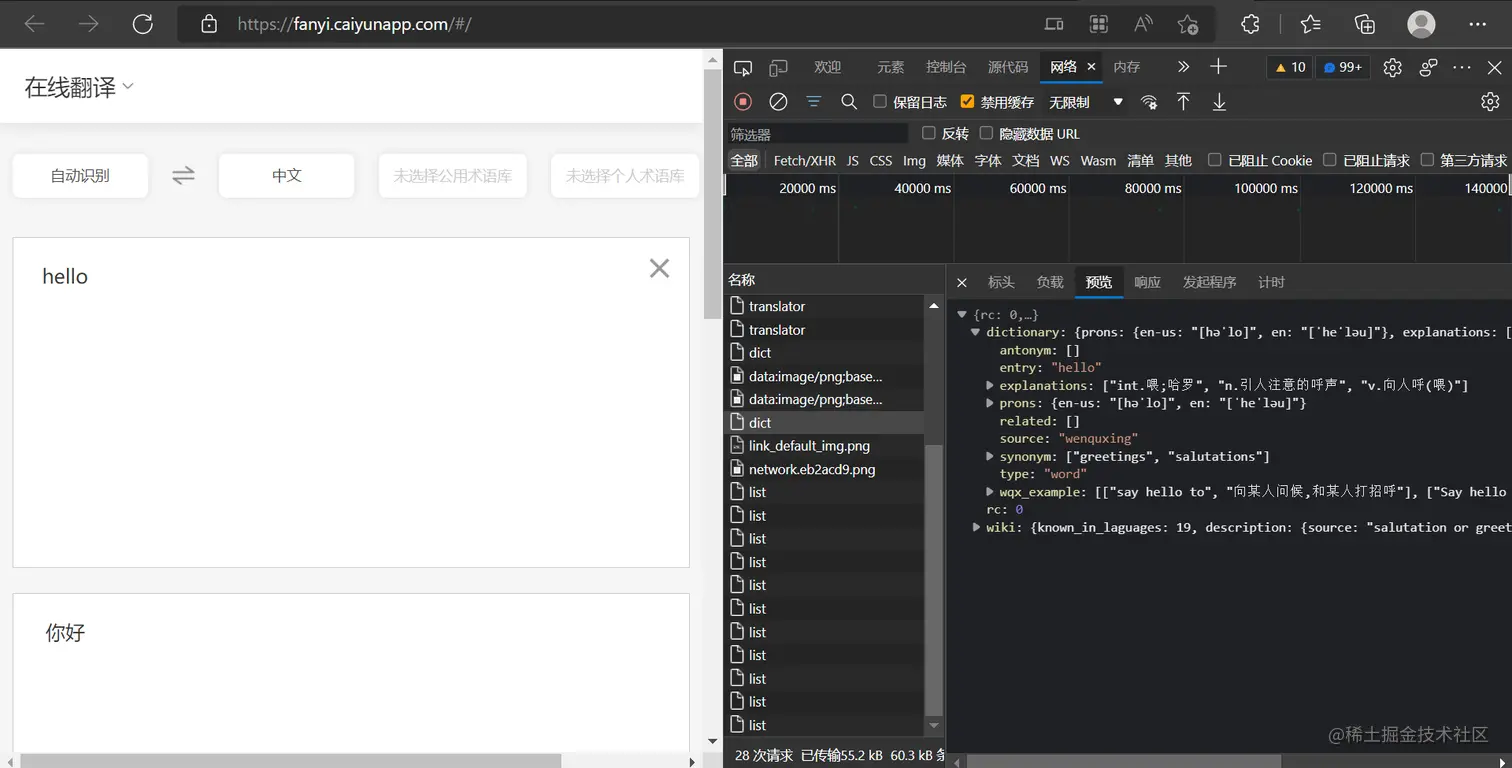Open the network search magnifier
The width and height of the screenshot is (1512, 768).
849,102
